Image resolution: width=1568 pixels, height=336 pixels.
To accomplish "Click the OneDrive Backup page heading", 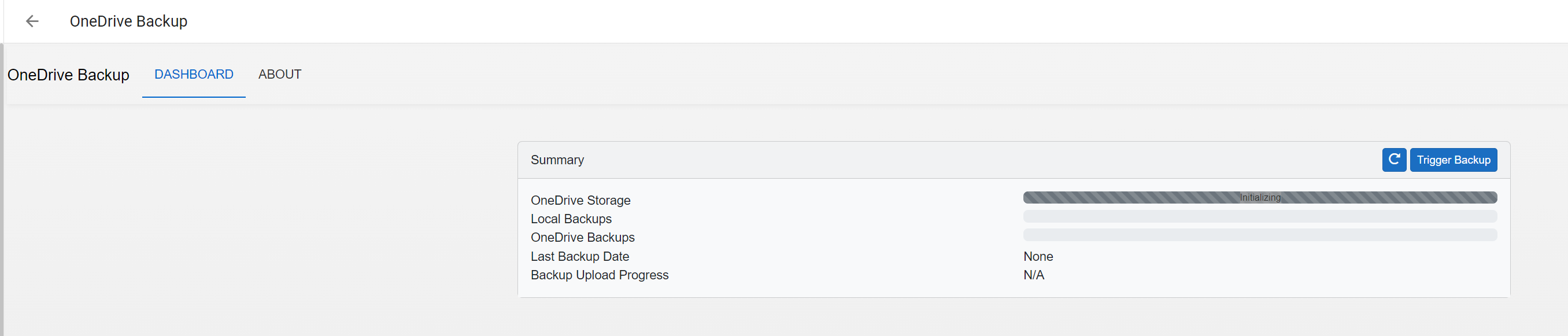I will [x=68, y=74].
